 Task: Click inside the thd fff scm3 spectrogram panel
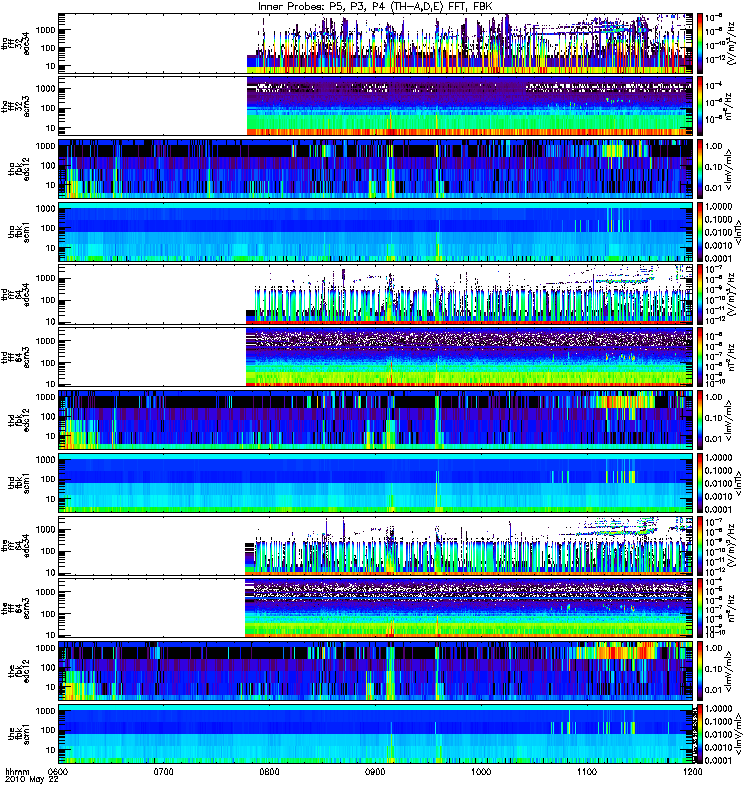point(376,357)
